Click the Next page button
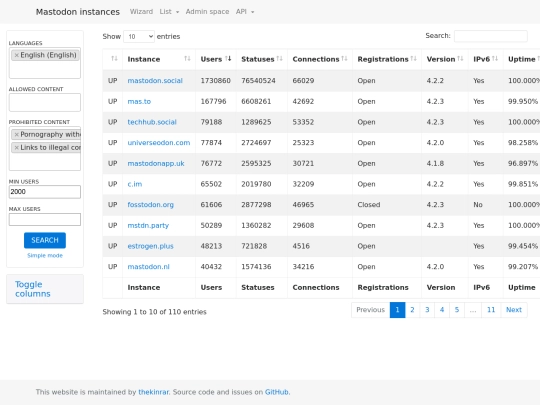The image size is (540, 405). click(514, 310)
